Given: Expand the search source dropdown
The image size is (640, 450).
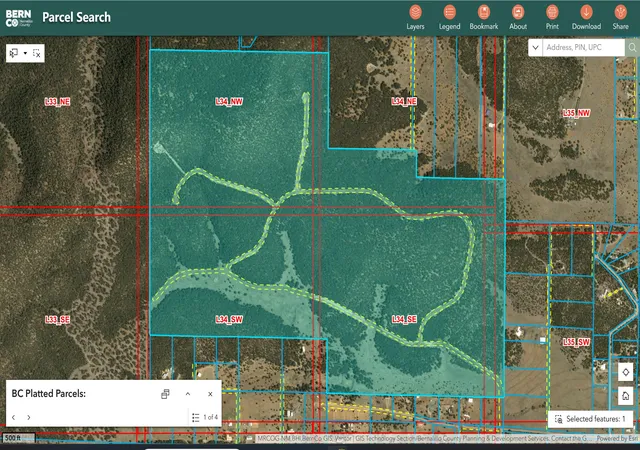Looking at the screenshot, I should click(535, 47).
